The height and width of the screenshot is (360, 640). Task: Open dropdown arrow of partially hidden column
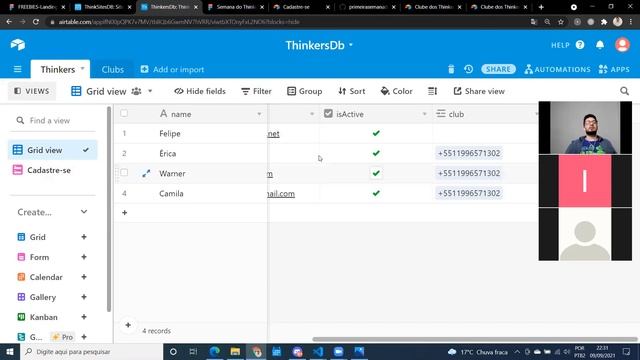(312, 114)
